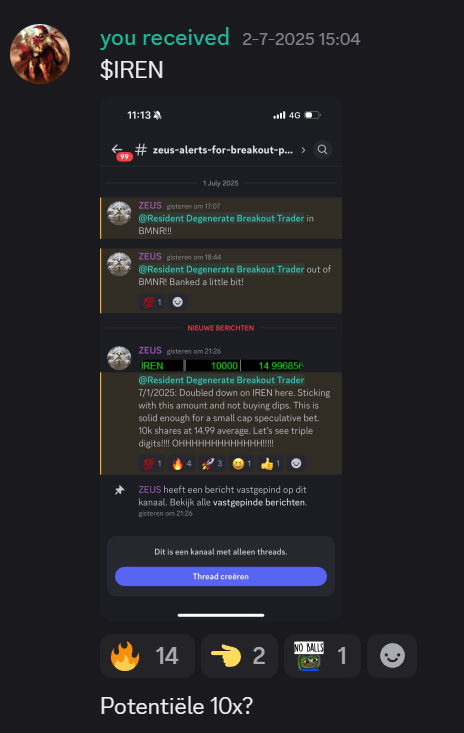
Task: Click the 'you received' username
Action: coord(164,38)
